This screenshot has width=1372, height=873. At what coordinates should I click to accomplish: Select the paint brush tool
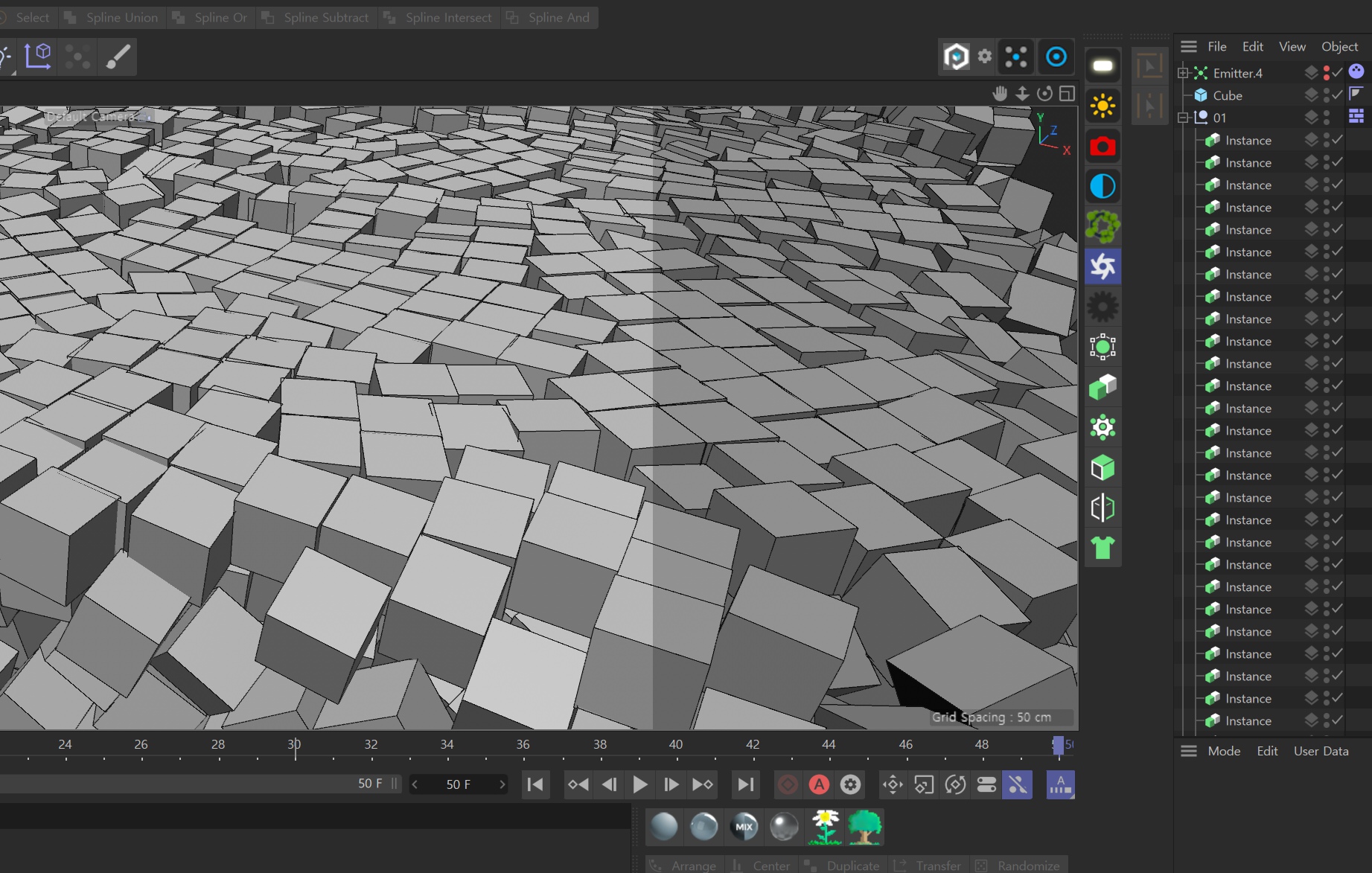coord(118,57)
